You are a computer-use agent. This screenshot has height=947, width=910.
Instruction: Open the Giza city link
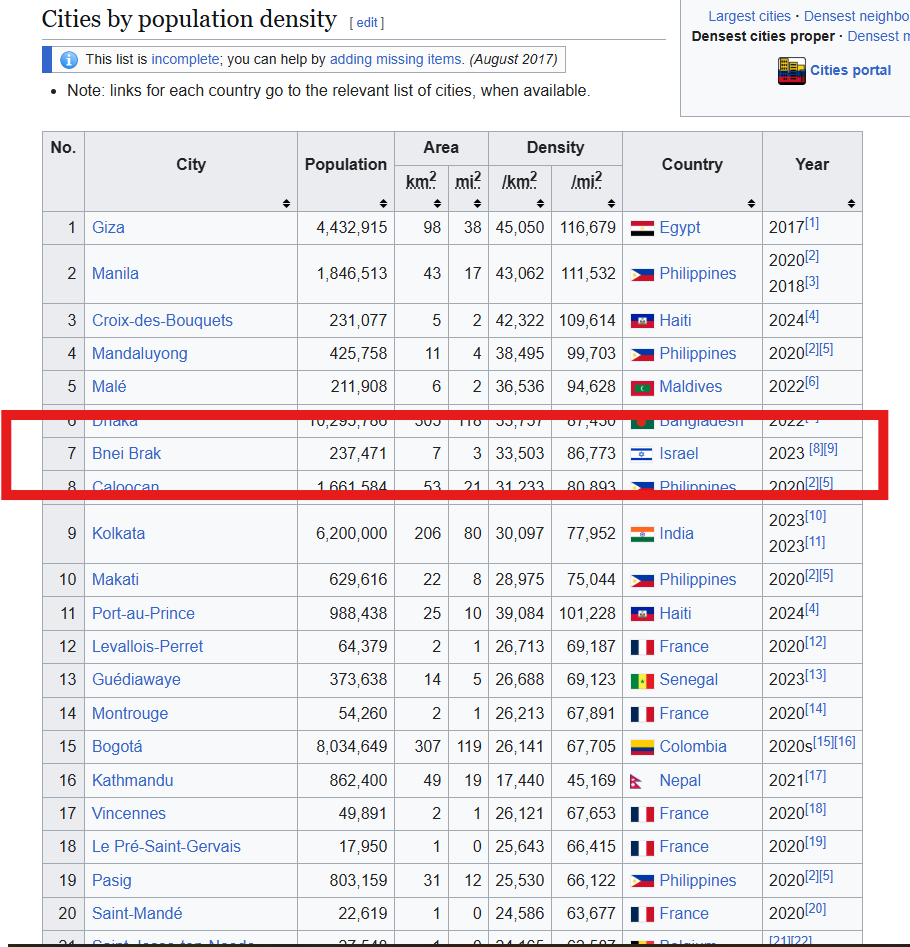coord(108,228)
